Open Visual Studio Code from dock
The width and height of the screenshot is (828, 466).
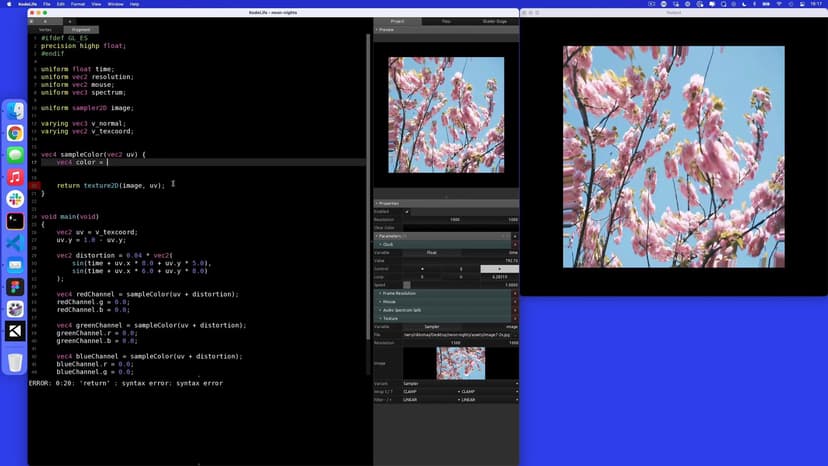tap(15, 243)
